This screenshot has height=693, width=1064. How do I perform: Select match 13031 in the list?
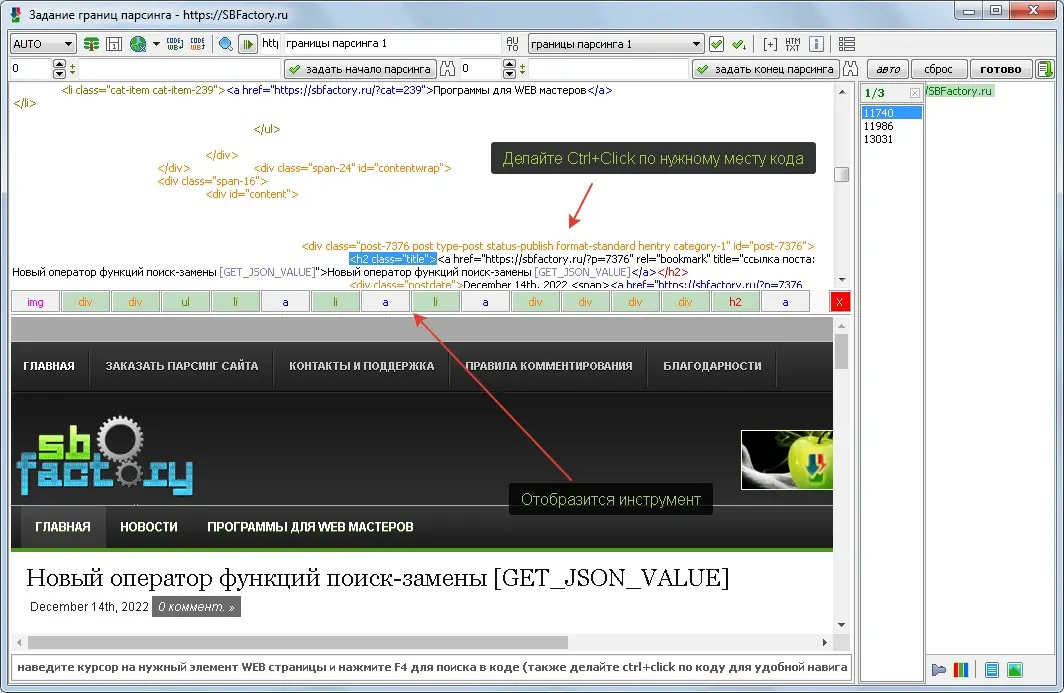[x=892, y=139]
